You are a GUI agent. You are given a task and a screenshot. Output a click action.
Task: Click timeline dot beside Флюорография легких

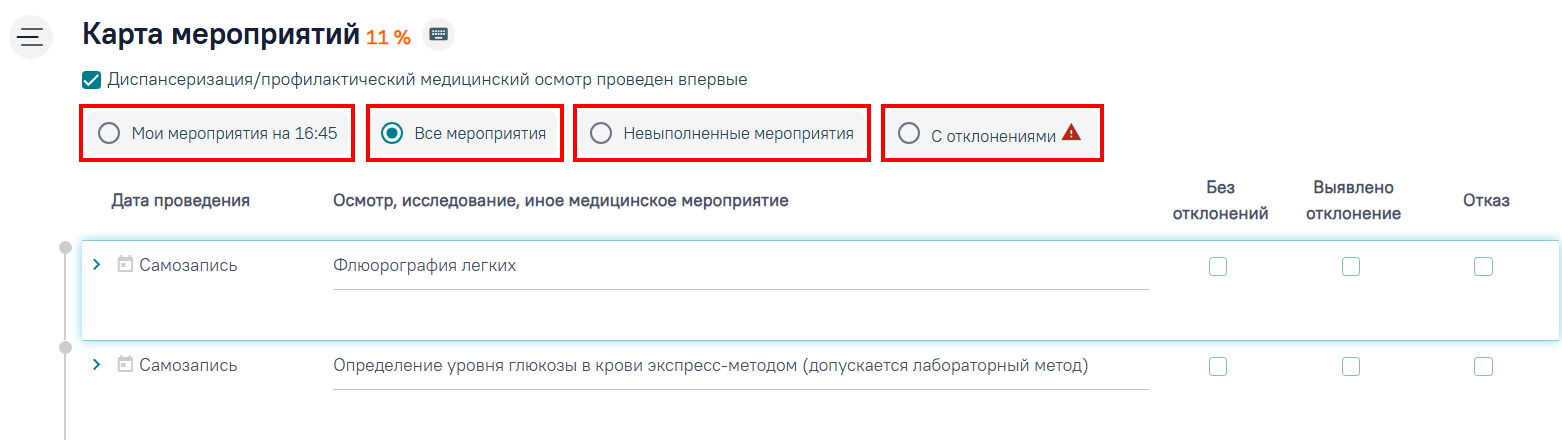(x=66, y=247)
